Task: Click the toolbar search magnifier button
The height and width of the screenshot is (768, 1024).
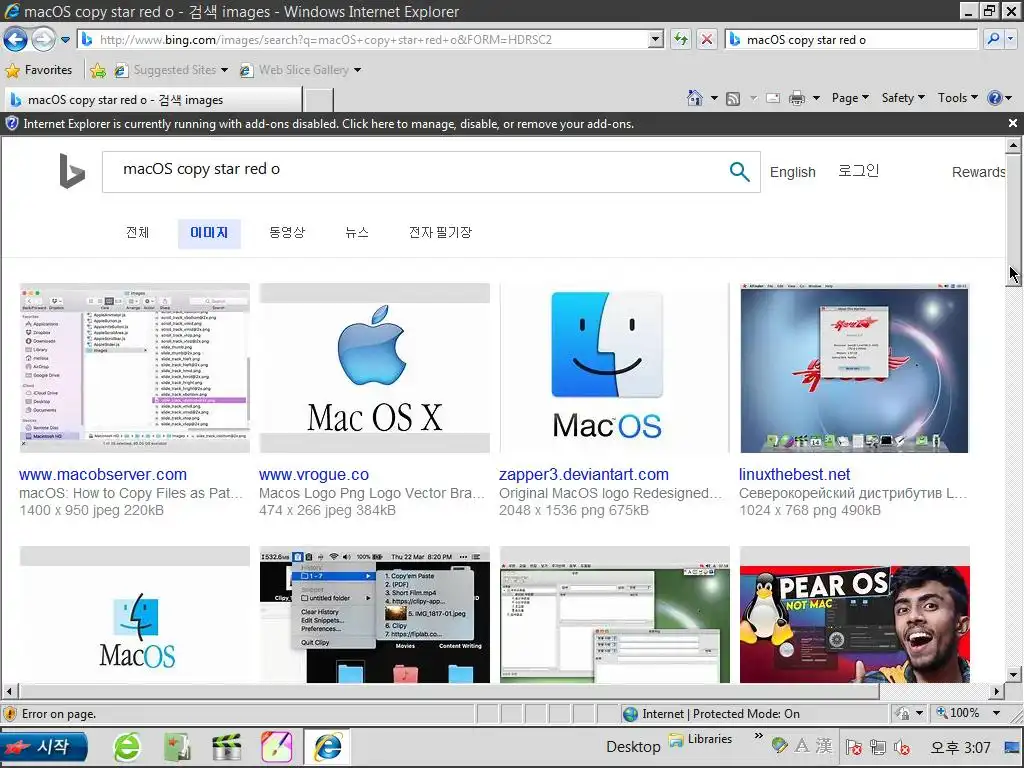Action: pos(993,40)
